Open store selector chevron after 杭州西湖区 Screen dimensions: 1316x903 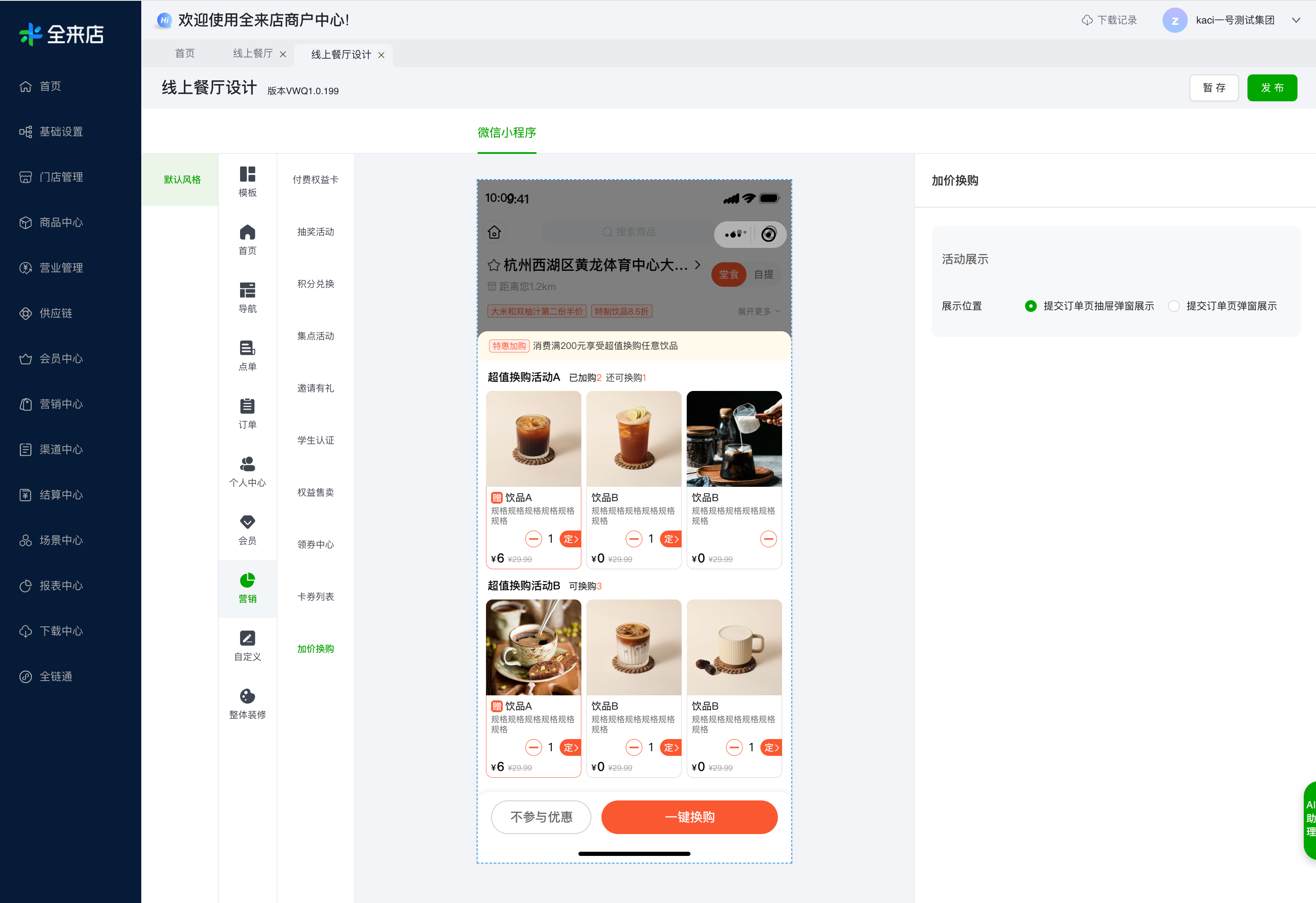(x=698, y=265)
